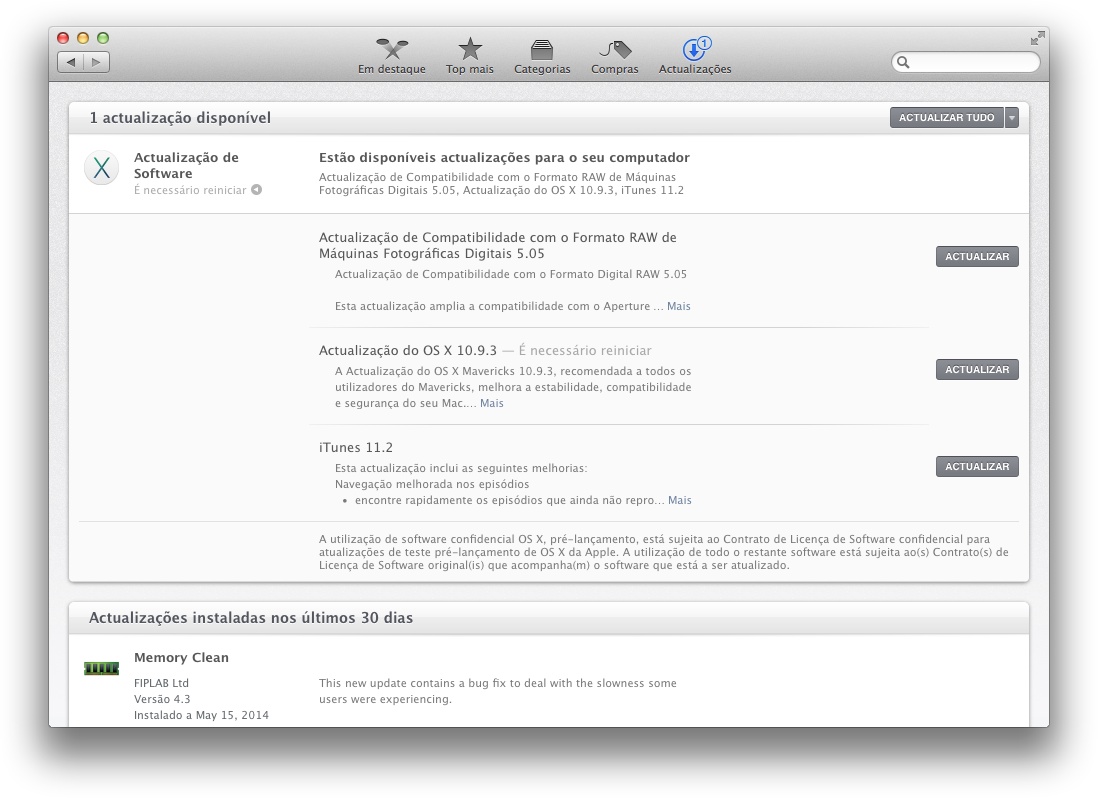Update the RAW compatibility 5.05 package
1098x798 pixels.
[x=977, y=256]
